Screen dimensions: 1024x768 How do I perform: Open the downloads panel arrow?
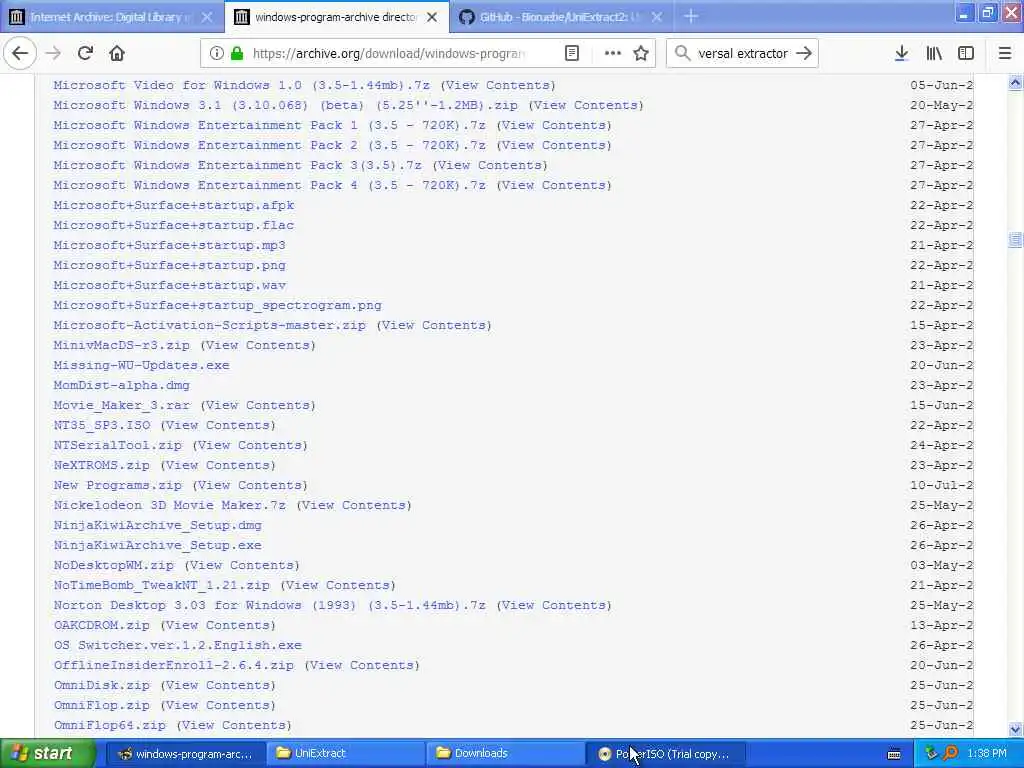[901, 54]
